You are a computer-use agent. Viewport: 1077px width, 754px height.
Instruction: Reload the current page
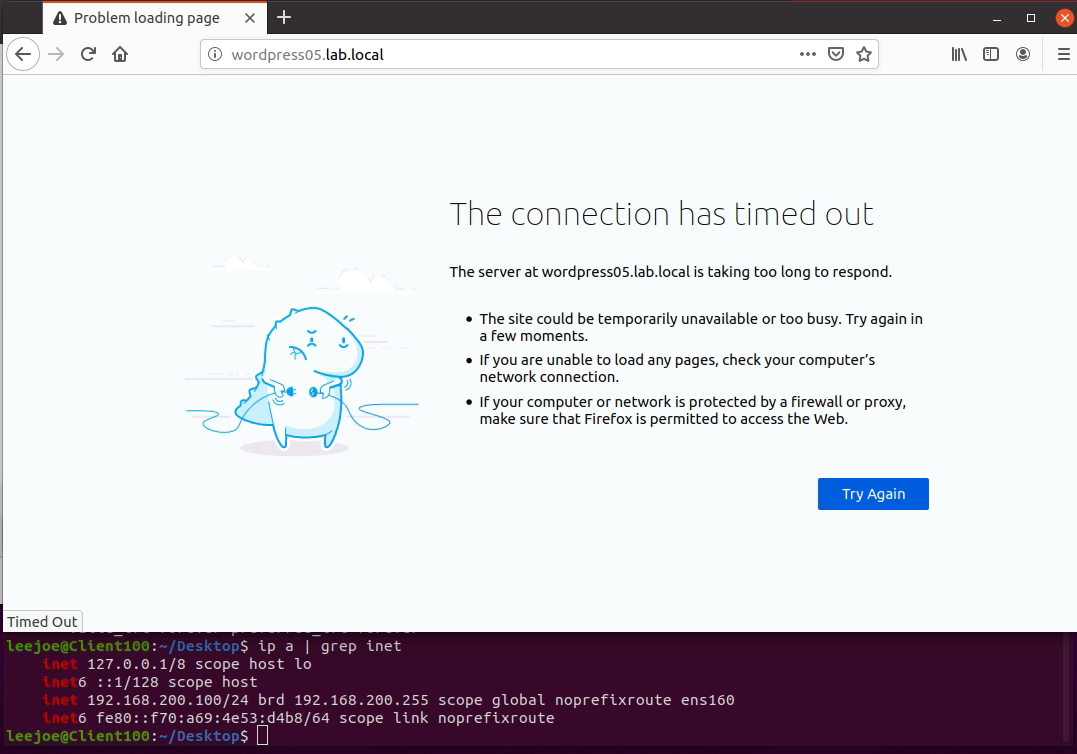[x=88, y=54]
